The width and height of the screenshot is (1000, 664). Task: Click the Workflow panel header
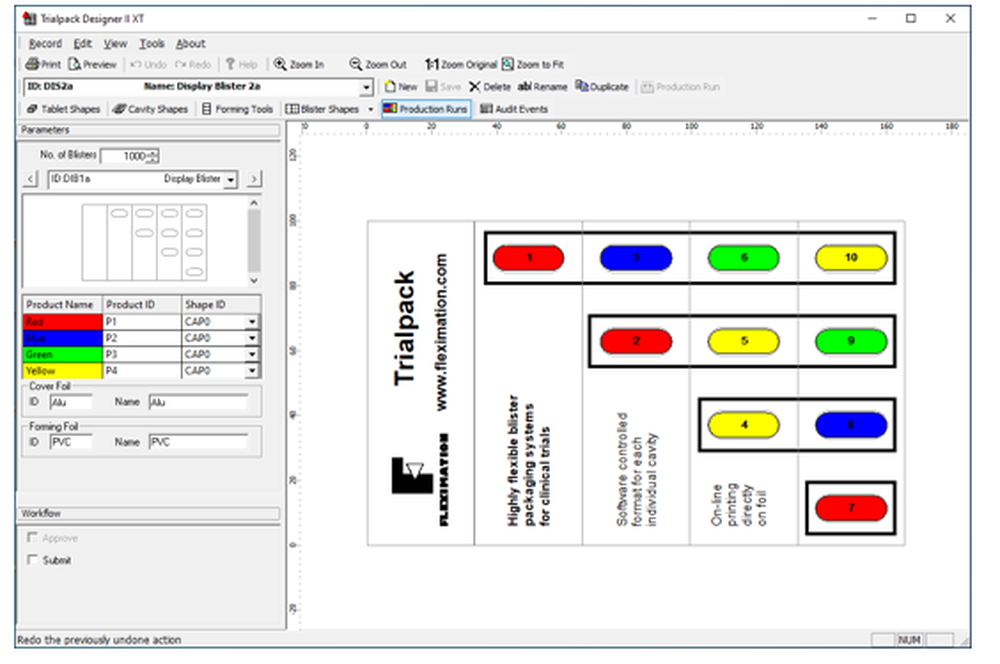click(x=148, y=513)
